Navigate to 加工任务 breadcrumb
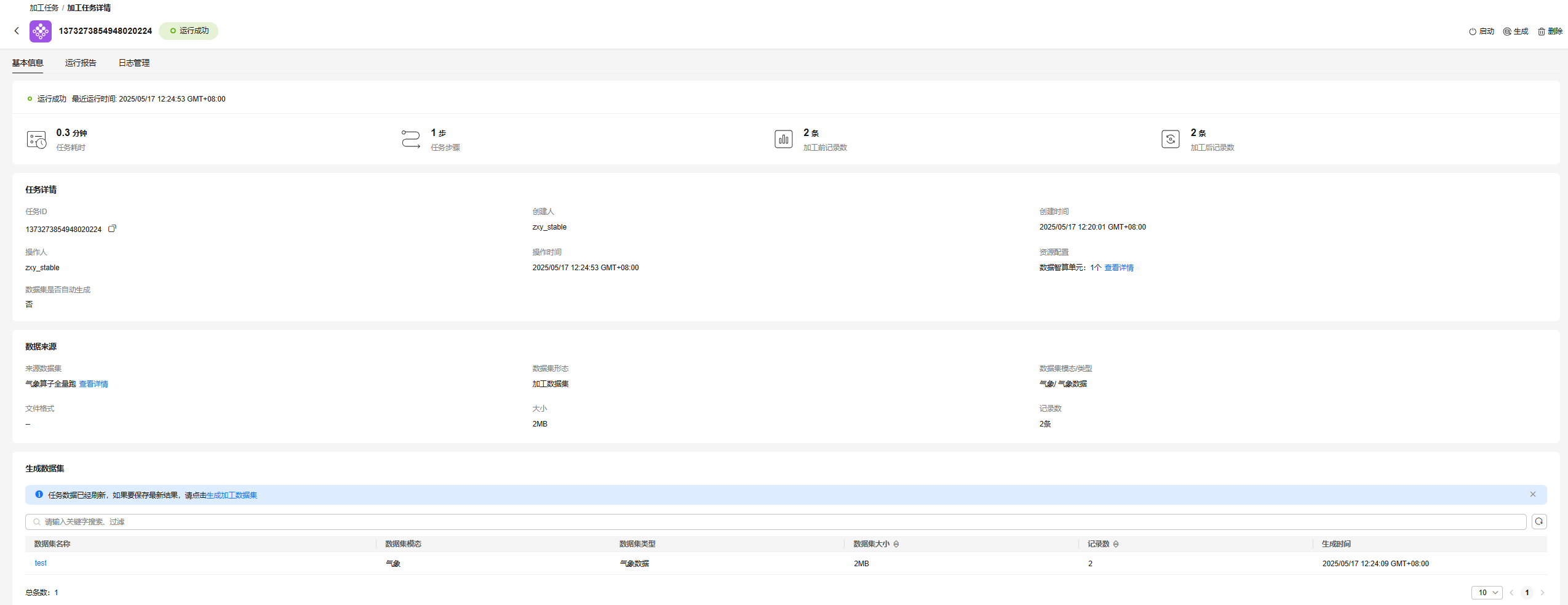This screenshot has height=605, width=1568. click(x=44, y=8)
